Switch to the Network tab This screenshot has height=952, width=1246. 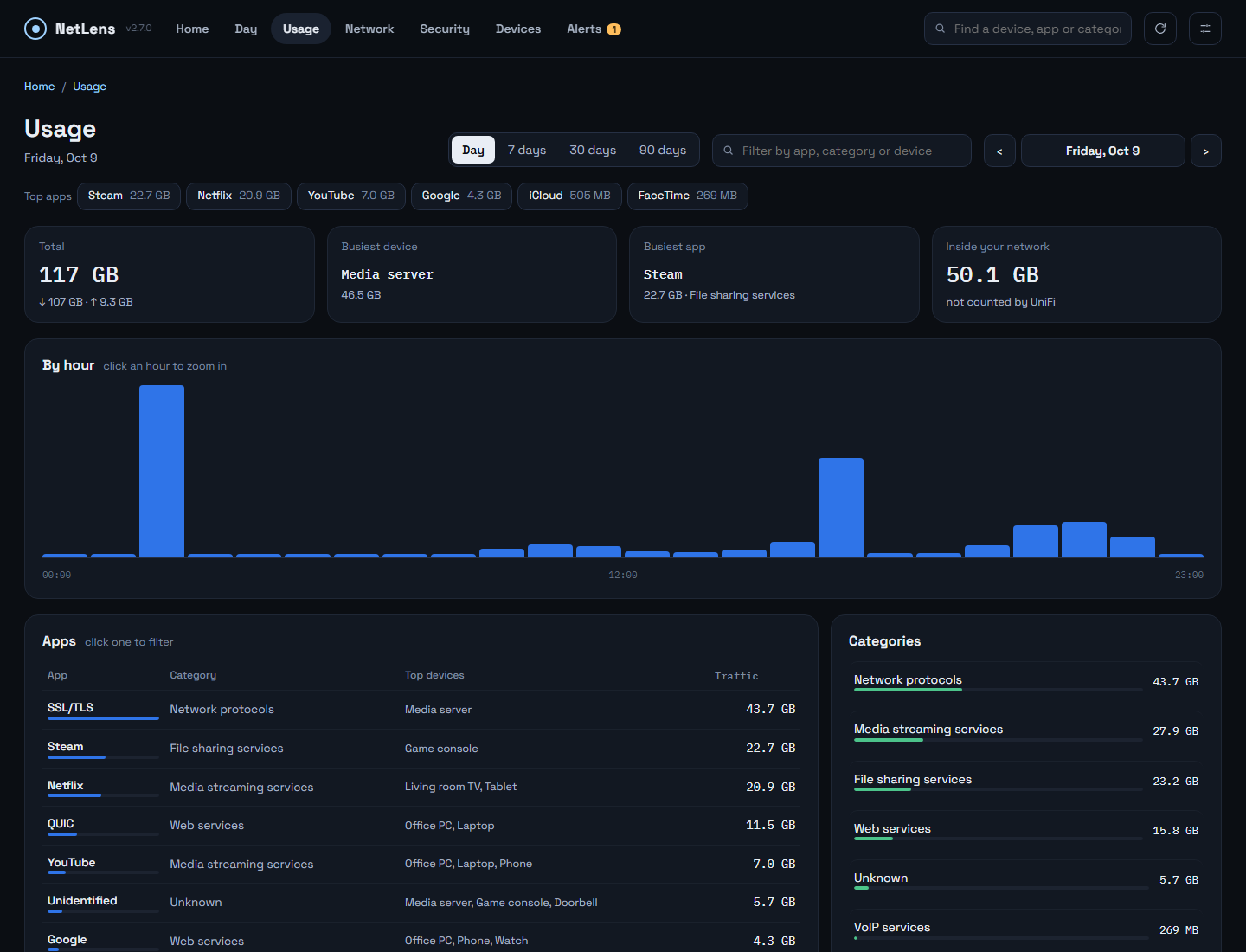tap(369, 29)
